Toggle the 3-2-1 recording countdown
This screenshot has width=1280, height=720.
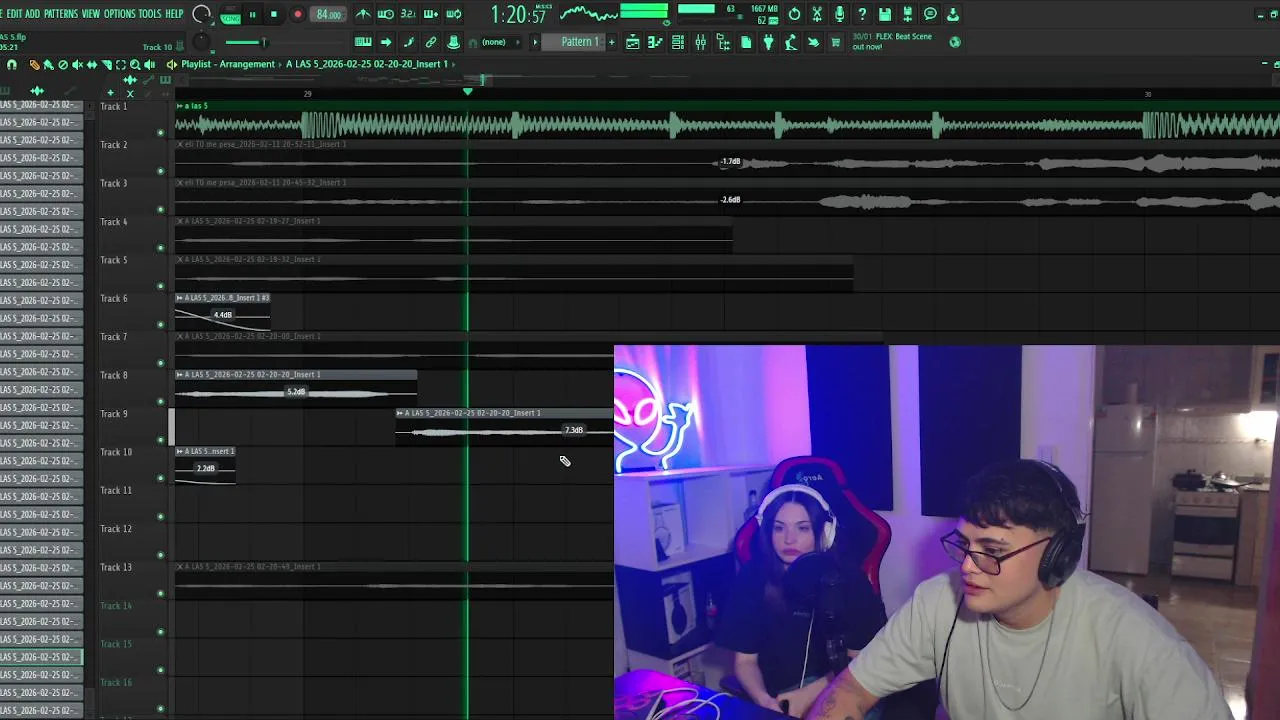408,14
